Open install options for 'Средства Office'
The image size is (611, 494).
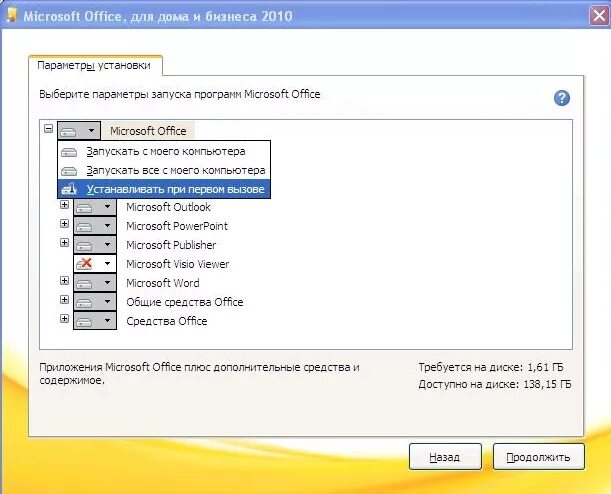[95, 321]
